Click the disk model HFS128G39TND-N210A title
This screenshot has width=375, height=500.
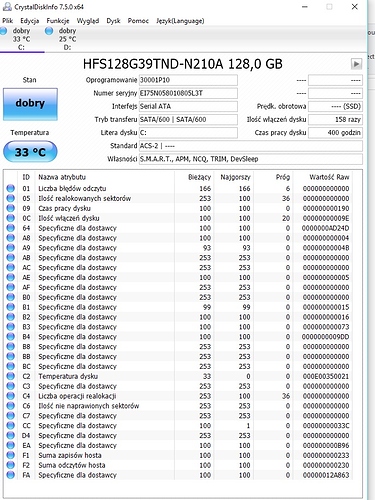tap(183, 64)
